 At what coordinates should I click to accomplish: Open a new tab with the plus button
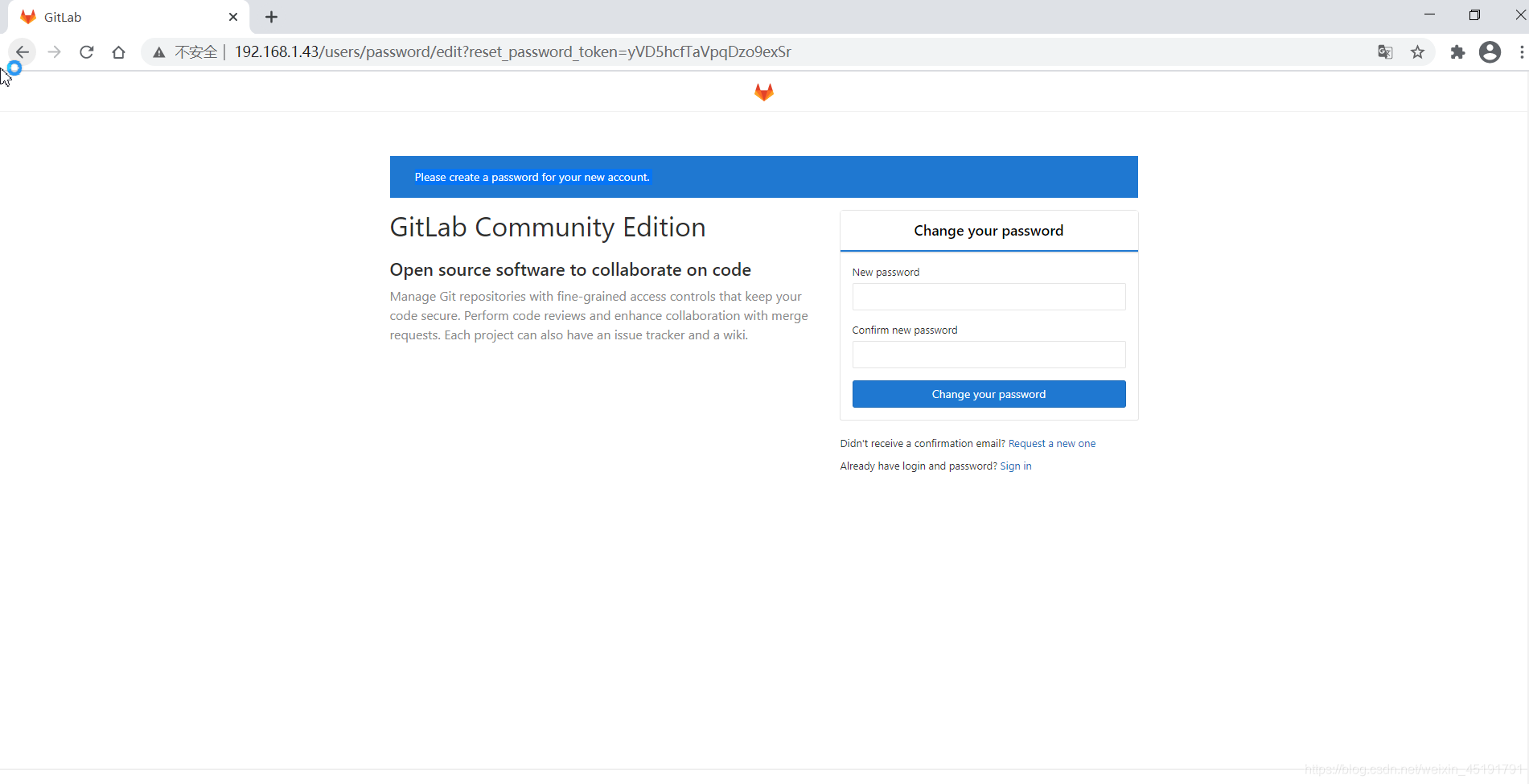click(x=272, y=17)
